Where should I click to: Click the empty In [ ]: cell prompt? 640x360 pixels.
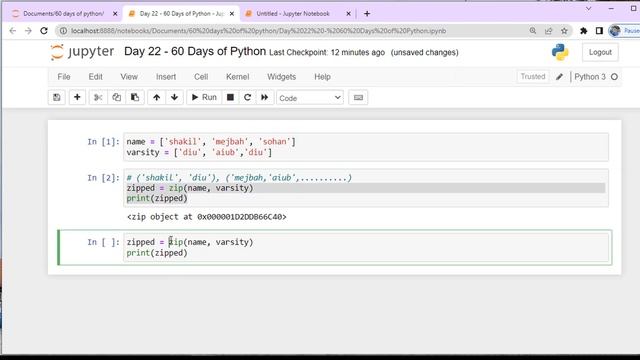pos(103,242)
